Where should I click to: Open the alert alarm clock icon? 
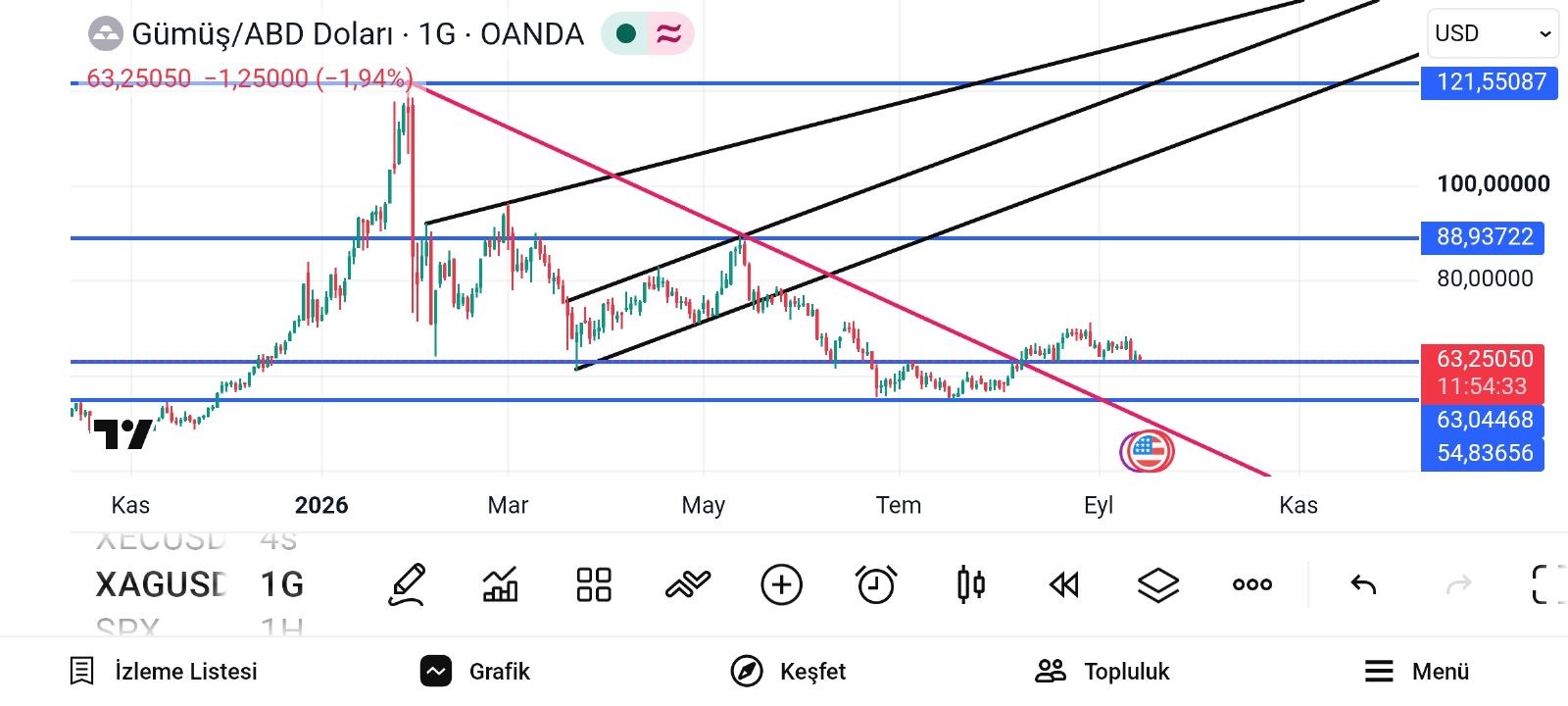tap(876, 584)
